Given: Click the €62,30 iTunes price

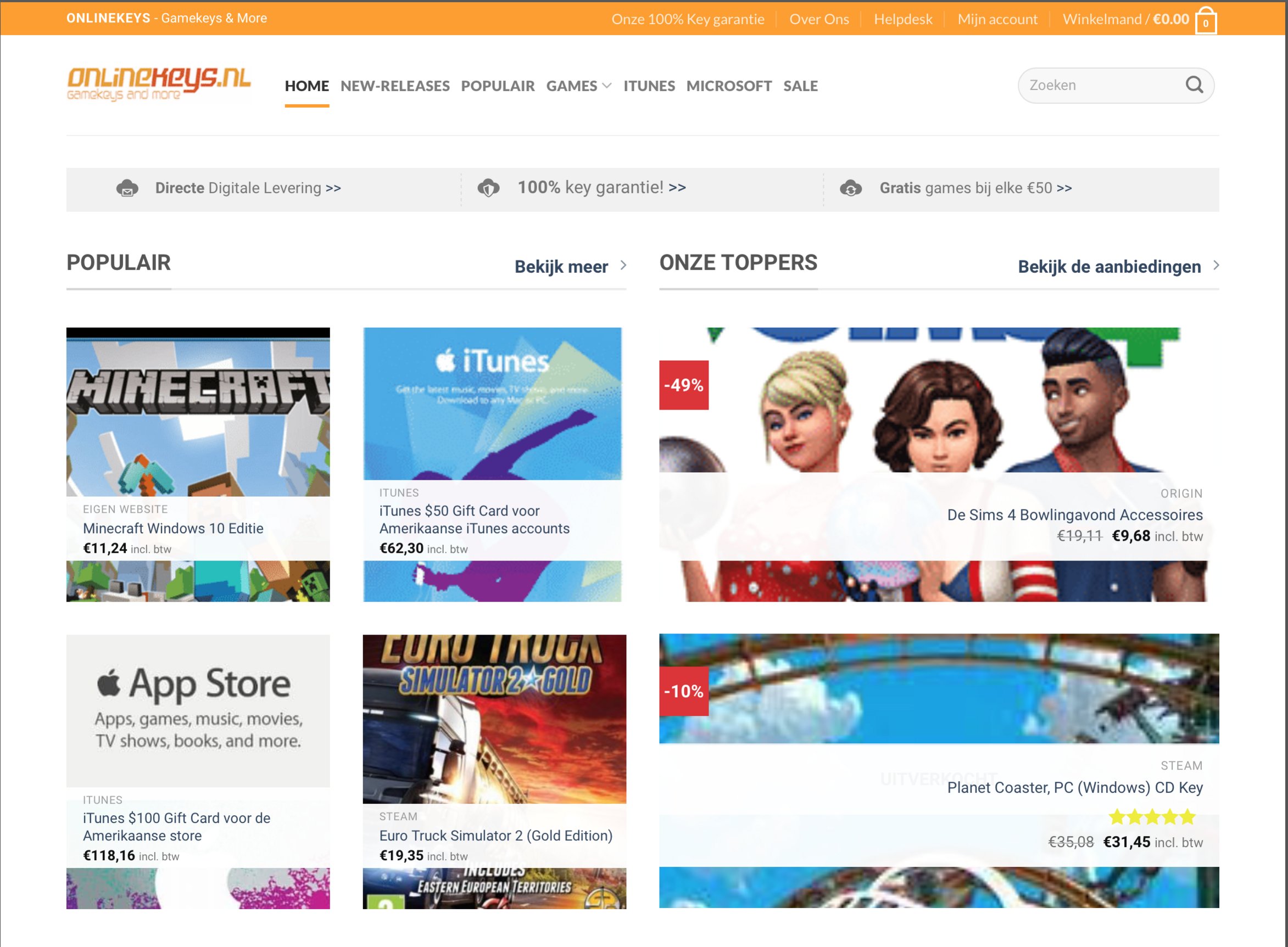Looking at the screenshot, I should click(402, 548).
